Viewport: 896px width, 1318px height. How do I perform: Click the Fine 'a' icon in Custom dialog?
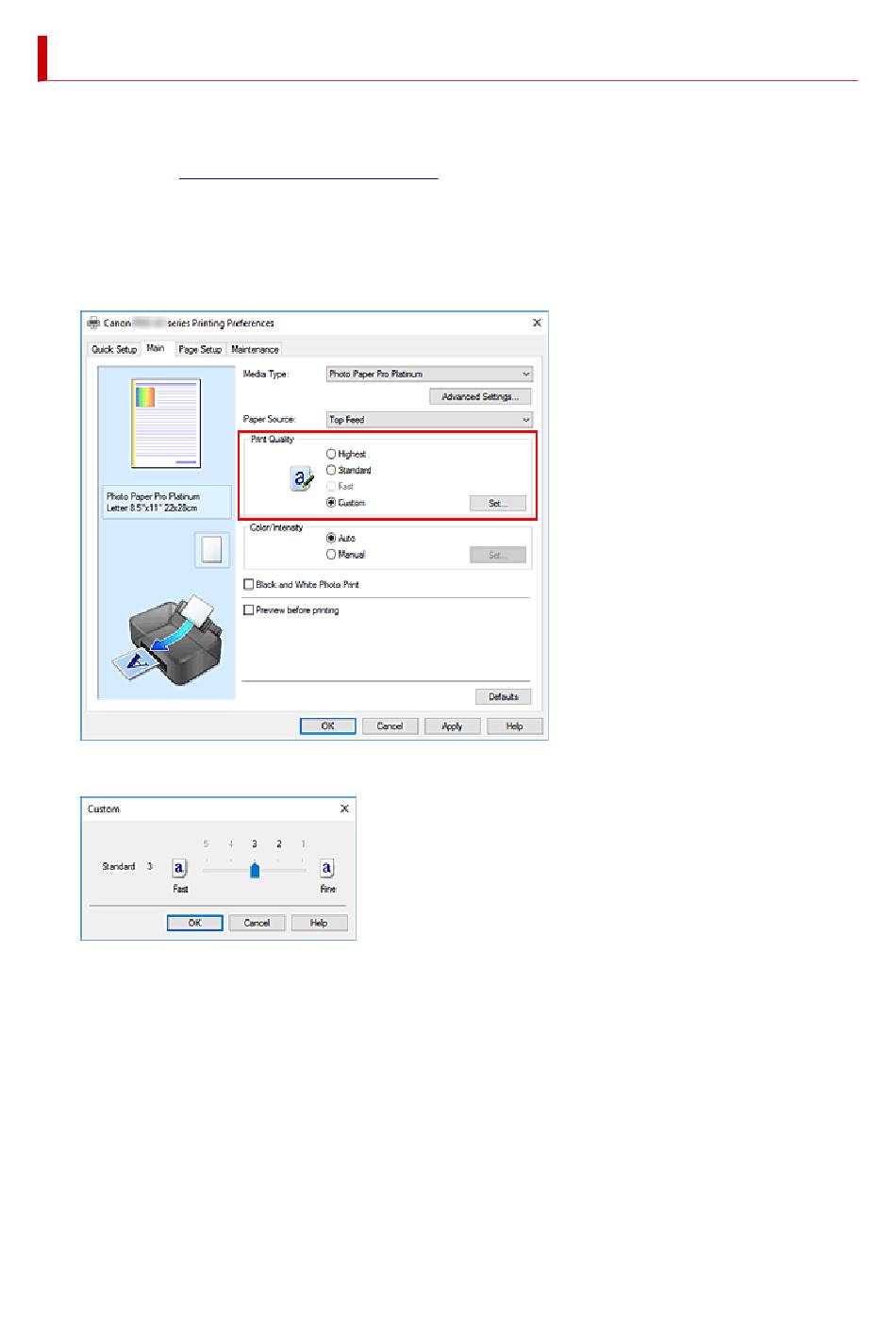[x=326, y=868]
